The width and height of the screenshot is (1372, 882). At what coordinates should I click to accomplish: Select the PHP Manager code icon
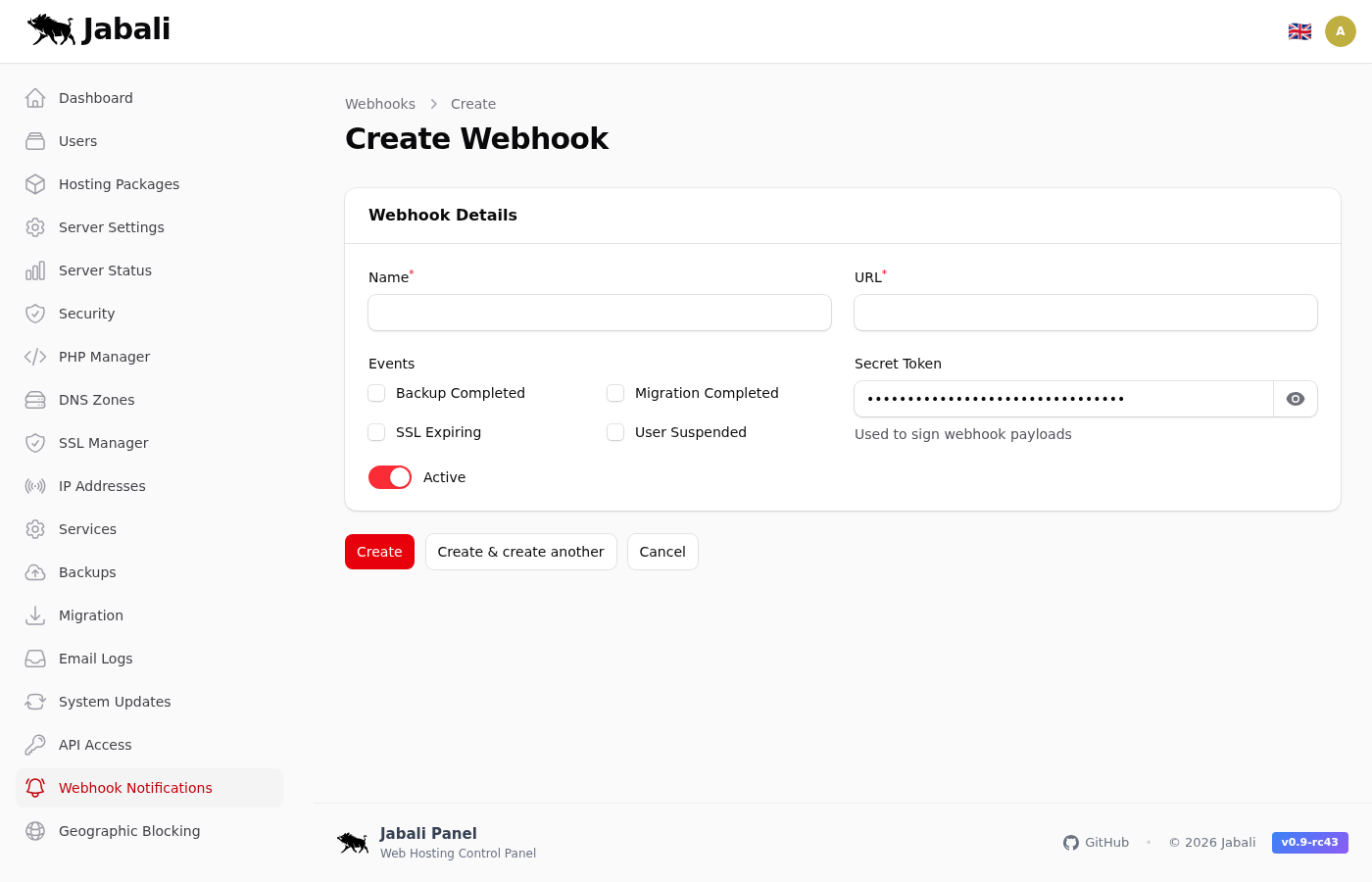[x=35, y=357]
